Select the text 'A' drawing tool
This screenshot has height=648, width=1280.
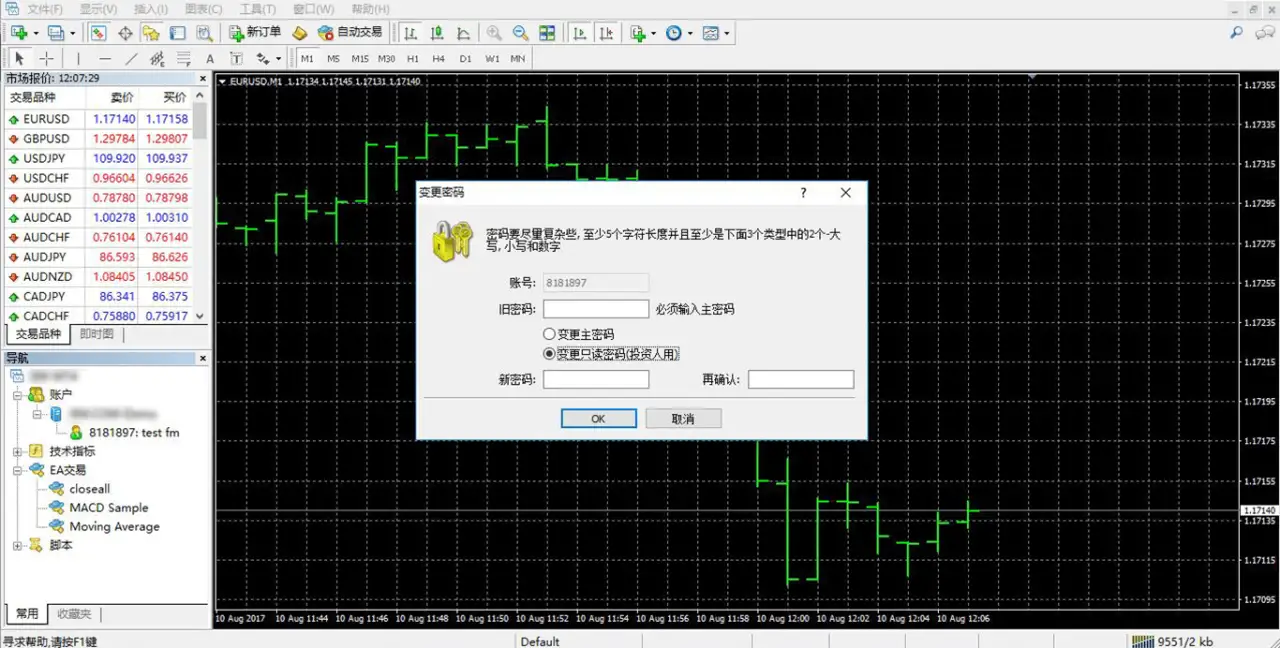[210, 59]
